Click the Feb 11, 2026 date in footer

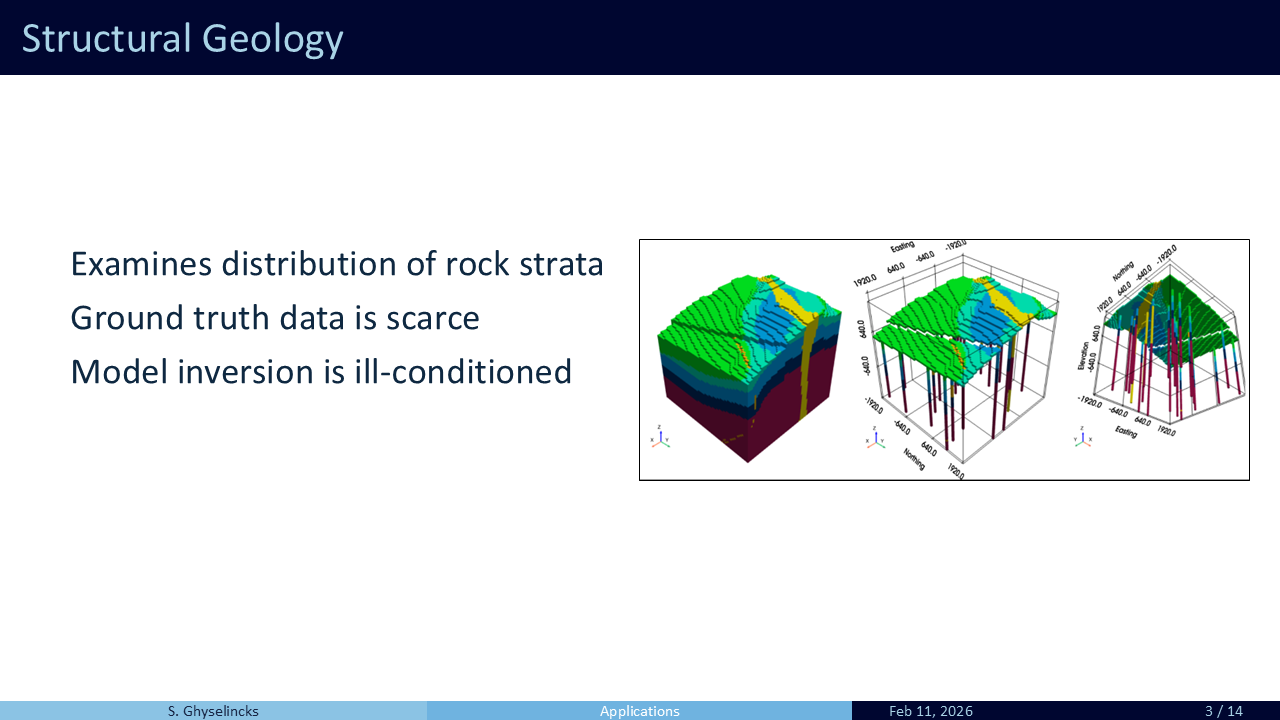(930, 711)
